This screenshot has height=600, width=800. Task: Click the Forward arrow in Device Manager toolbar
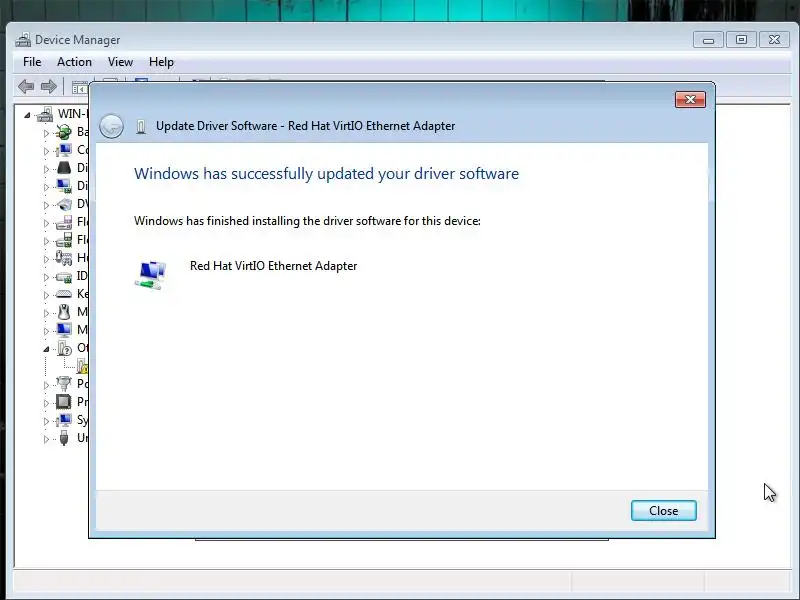click(49, 87)
